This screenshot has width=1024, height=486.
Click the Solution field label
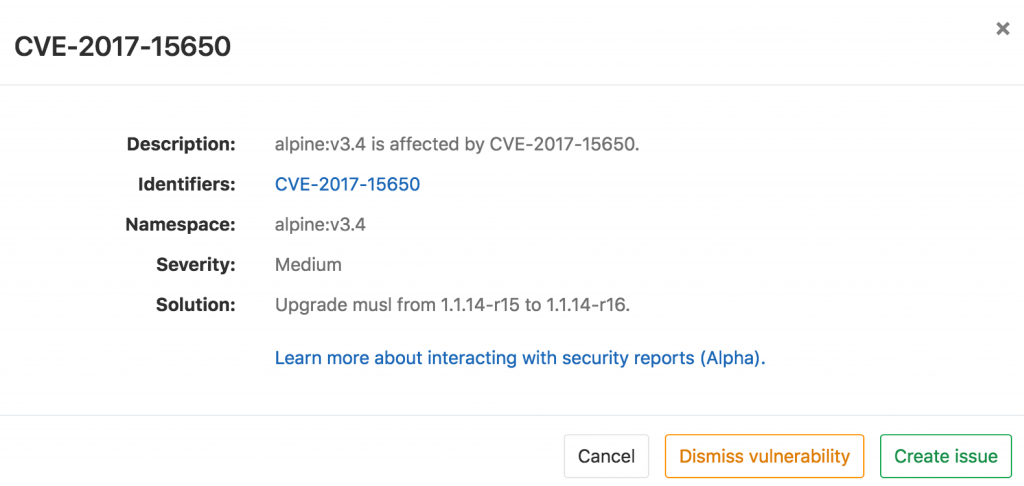196,305
